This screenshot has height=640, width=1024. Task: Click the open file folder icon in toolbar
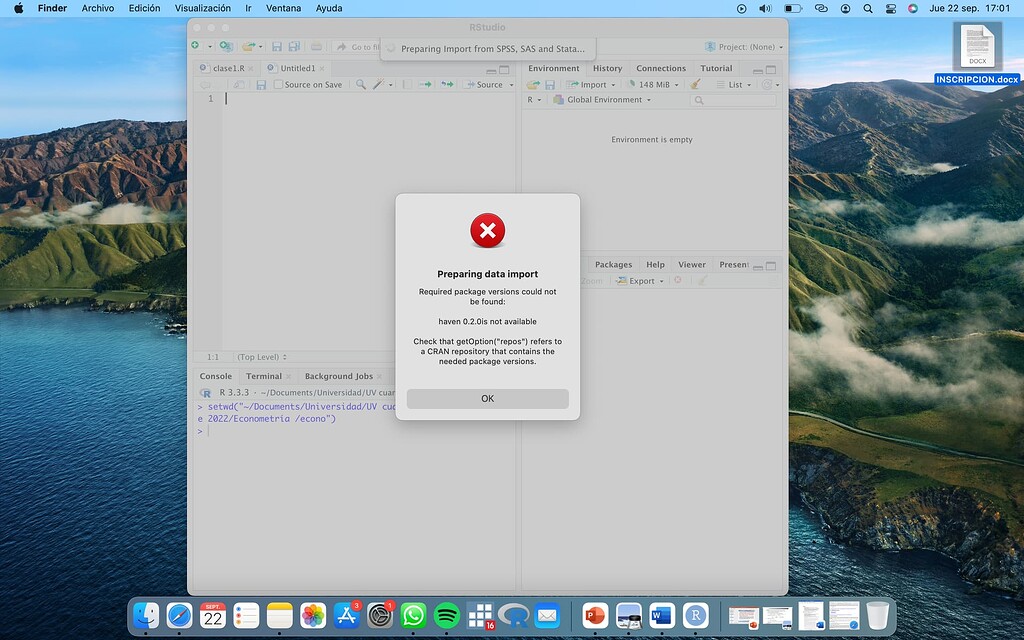[248, 47]
